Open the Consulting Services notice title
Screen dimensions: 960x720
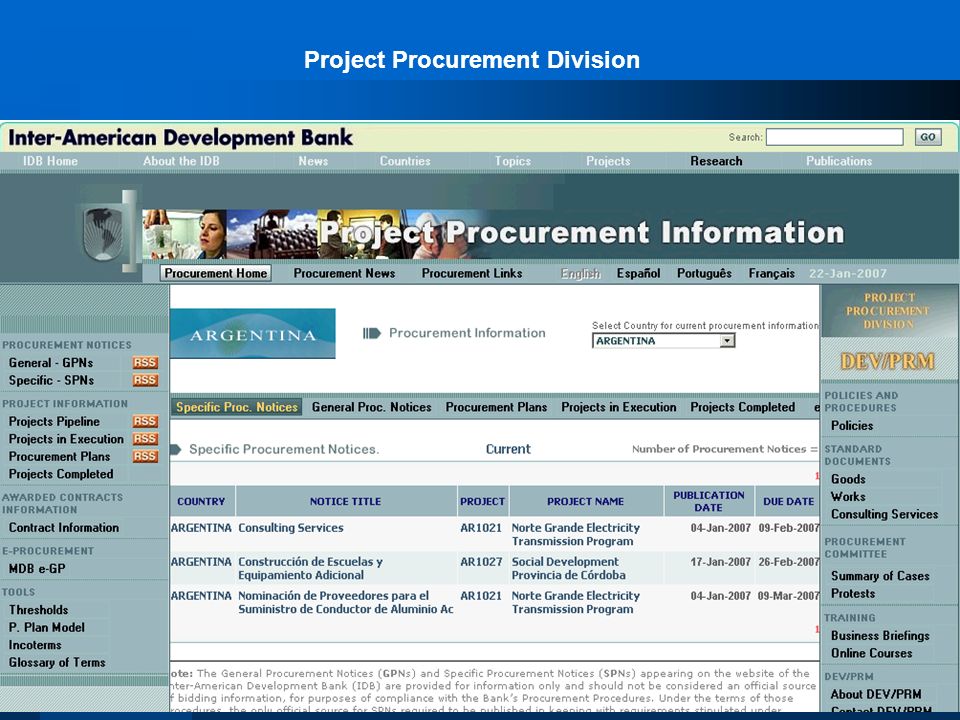click(291, 528)
